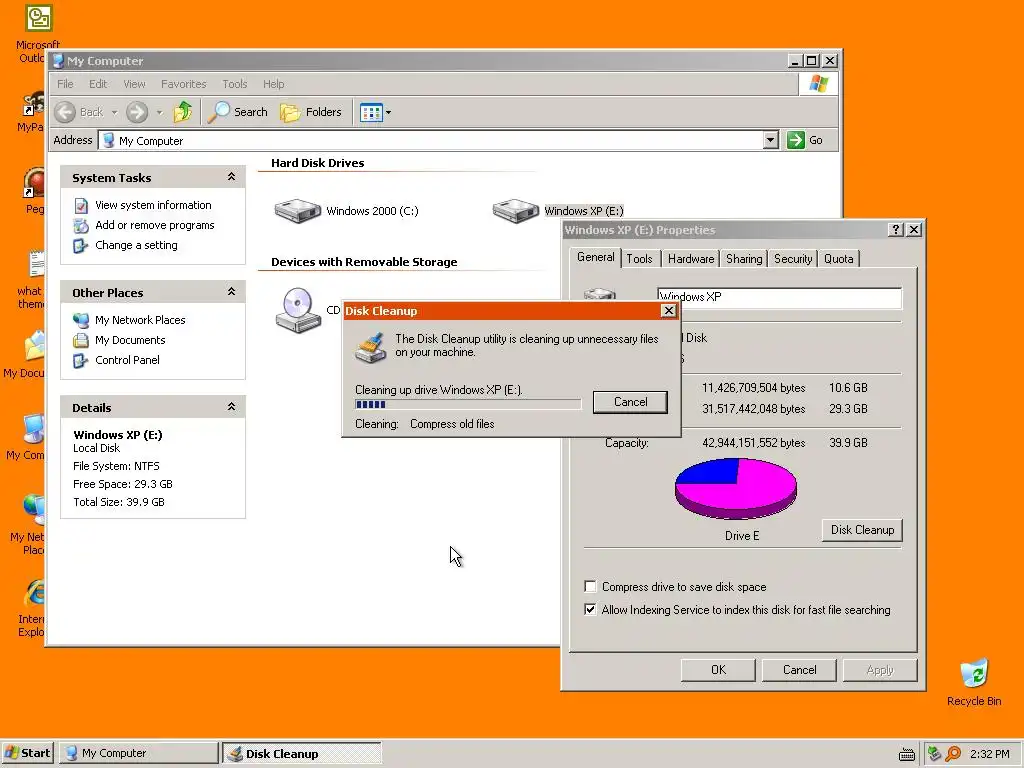The height and width of the screenshot is (768, 1024).
Task: Click the Windows flag logo in My Computer
Action: 818,84
